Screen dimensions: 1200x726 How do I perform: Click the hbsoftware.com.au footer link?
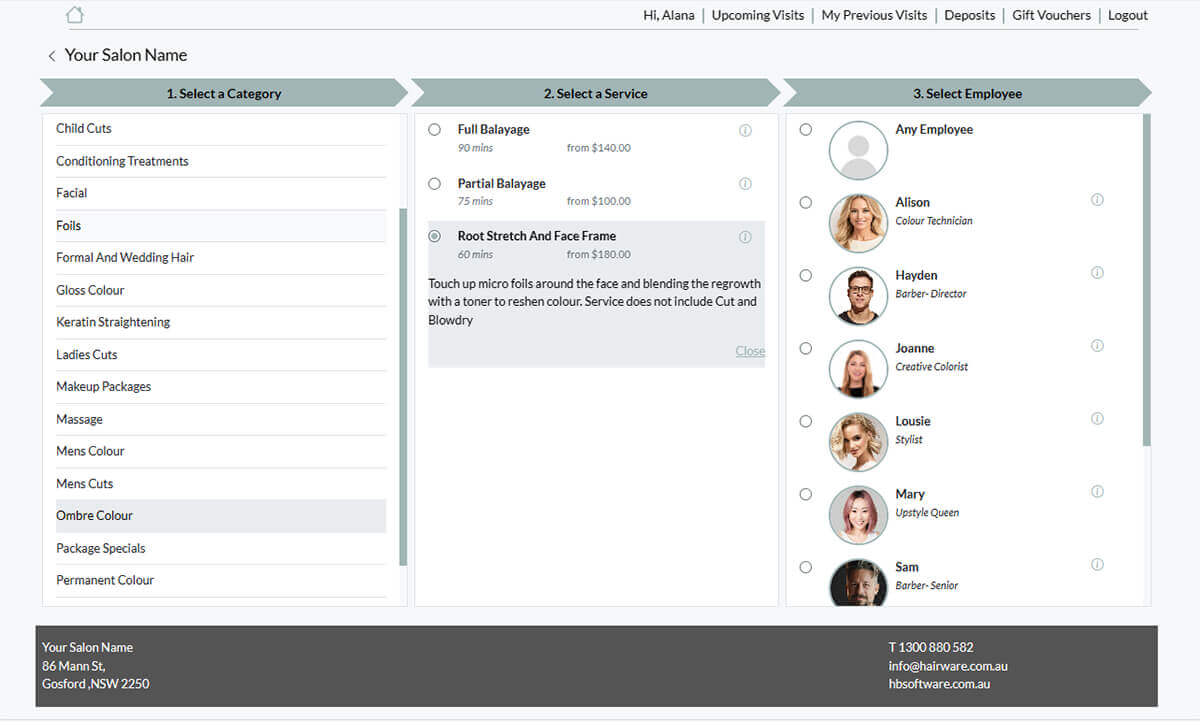939,684
